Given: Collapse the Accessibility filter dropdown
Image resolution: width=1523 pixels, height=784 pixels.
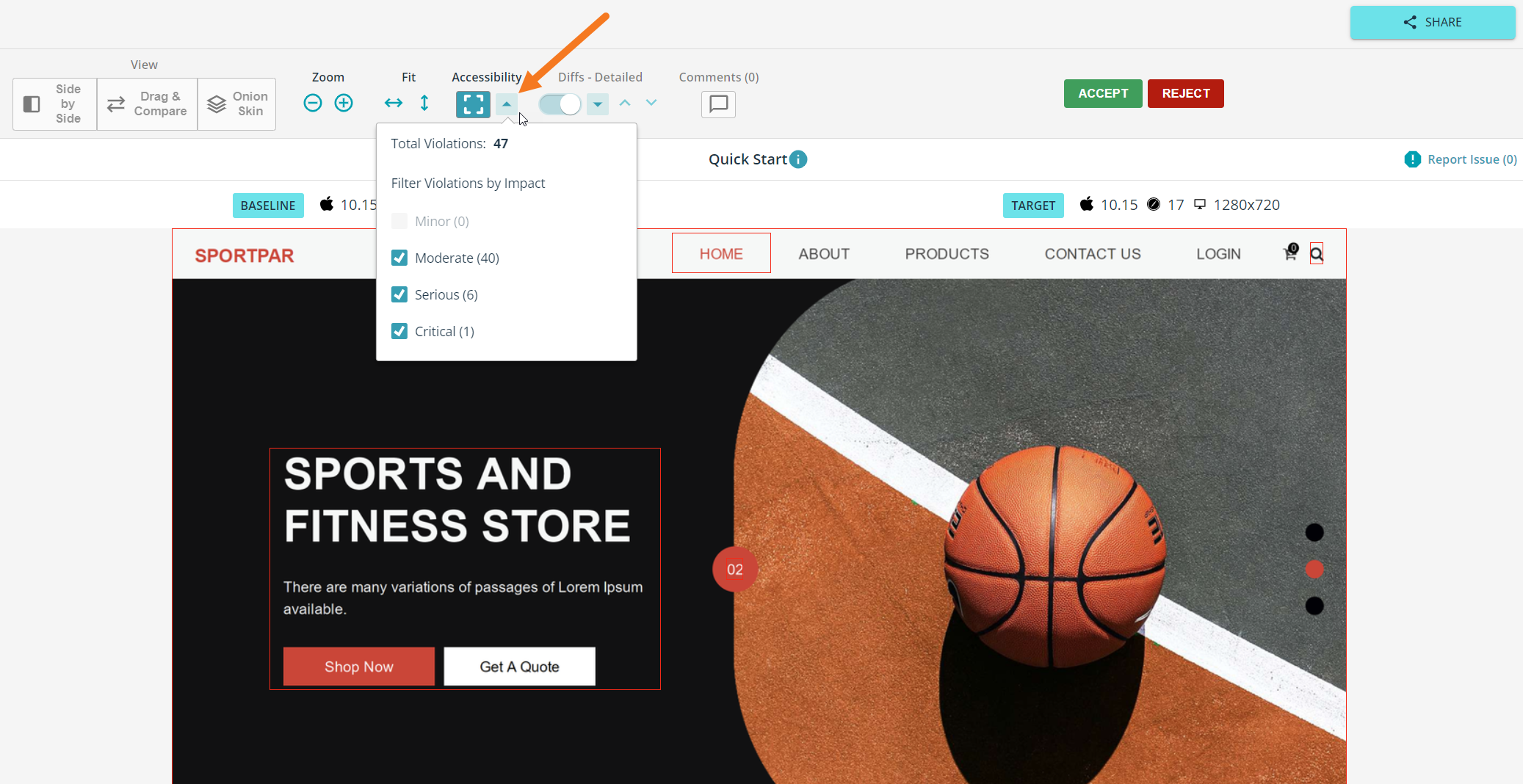Looking at the screenshot, I should [x=507, y=104].
